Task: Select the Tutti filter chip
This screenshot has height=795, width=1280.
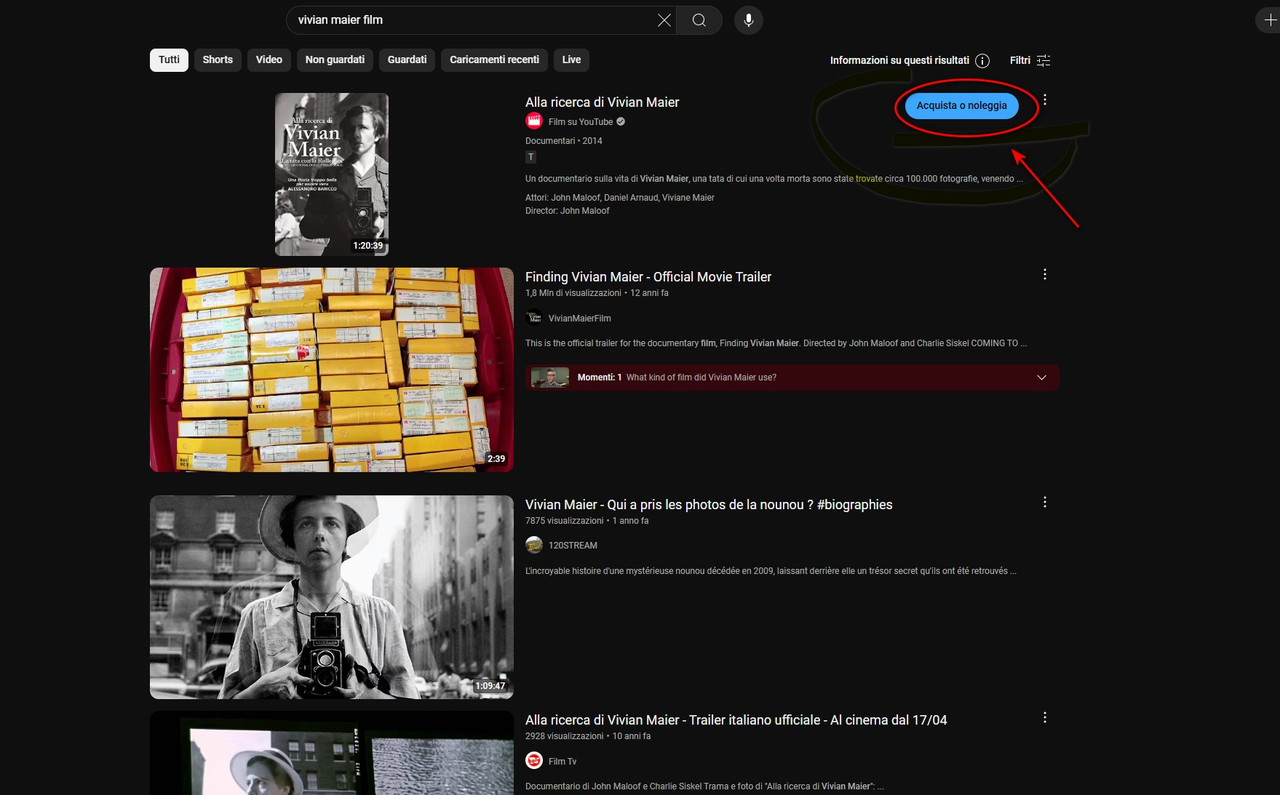Action: 169,60
